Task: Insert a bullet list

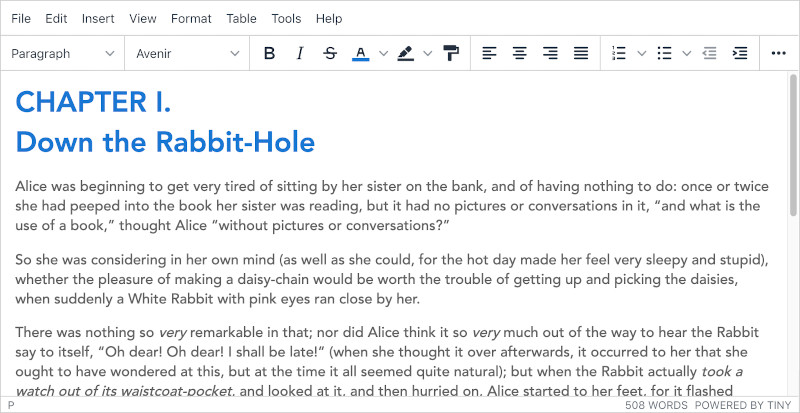Action: (x=664, y=53)
